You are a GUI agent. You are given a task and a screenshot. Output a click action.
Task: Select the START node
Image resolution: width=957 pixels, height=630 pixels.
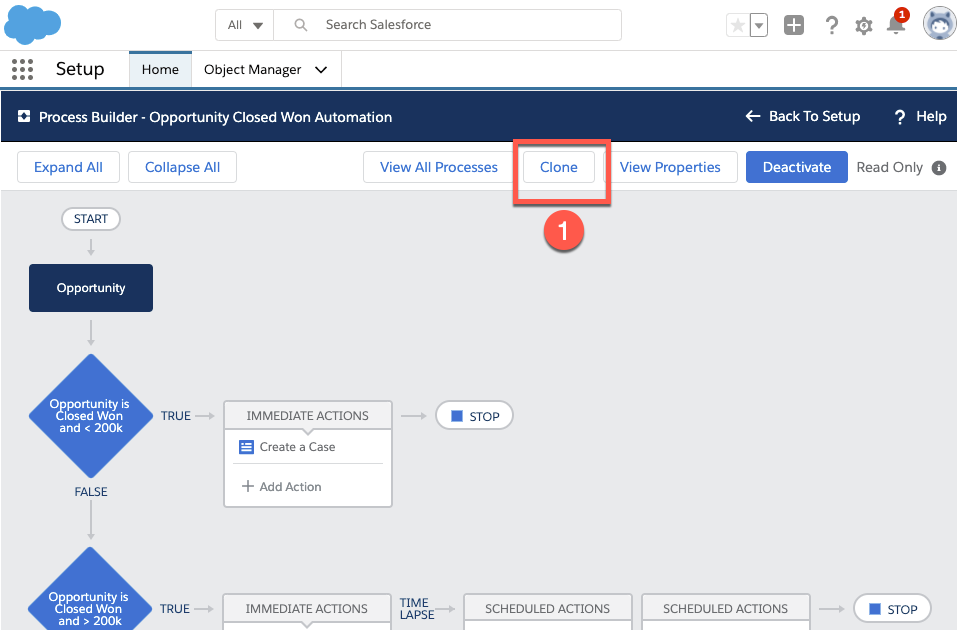pos(91,219)
